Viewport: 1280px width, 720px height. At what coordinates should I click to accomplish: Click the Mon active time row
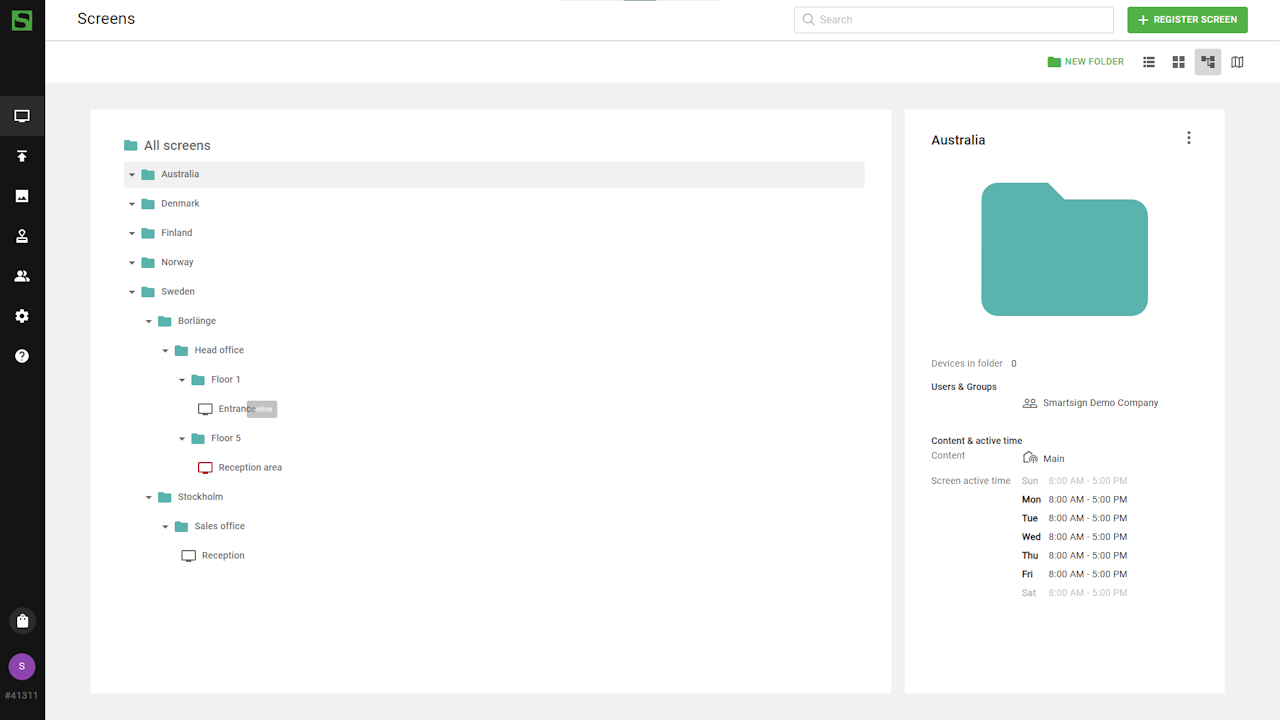tap(1075, 500)
